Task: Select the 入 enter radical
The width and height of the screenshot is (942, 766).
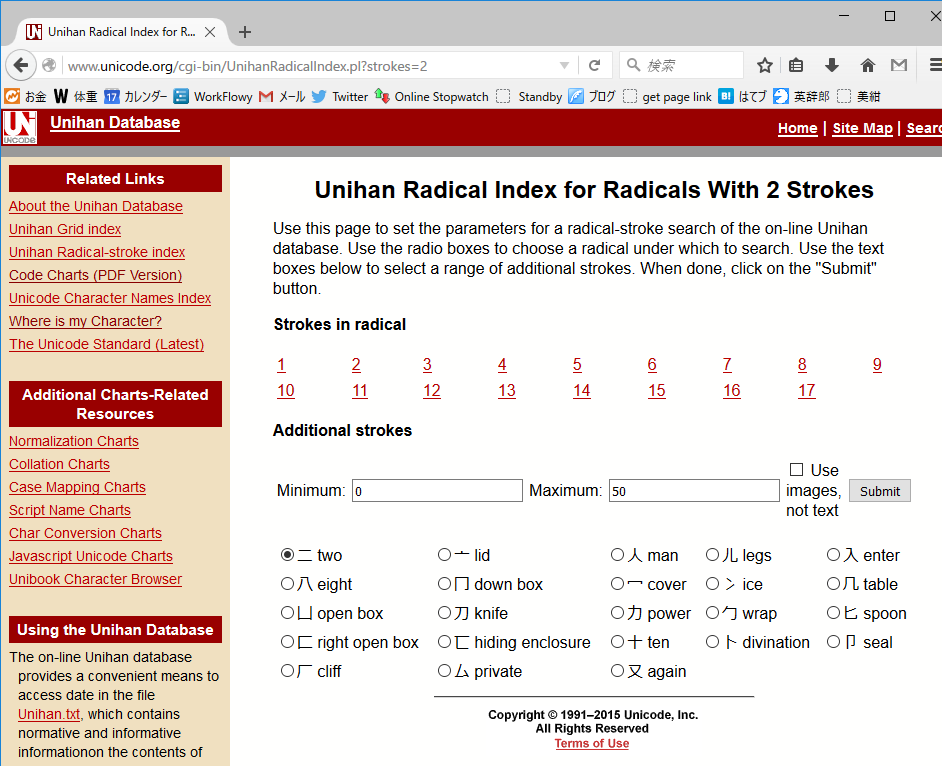Action: [x=833, y=555]
